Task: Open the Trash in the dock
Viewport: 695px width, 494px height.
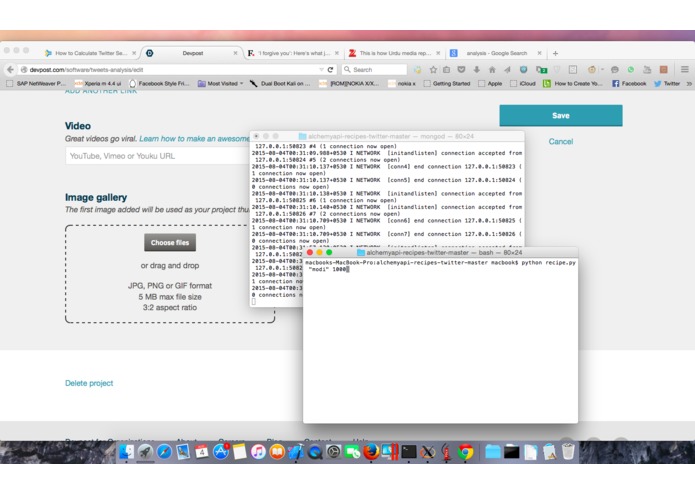Action: (x=568, y=452)
